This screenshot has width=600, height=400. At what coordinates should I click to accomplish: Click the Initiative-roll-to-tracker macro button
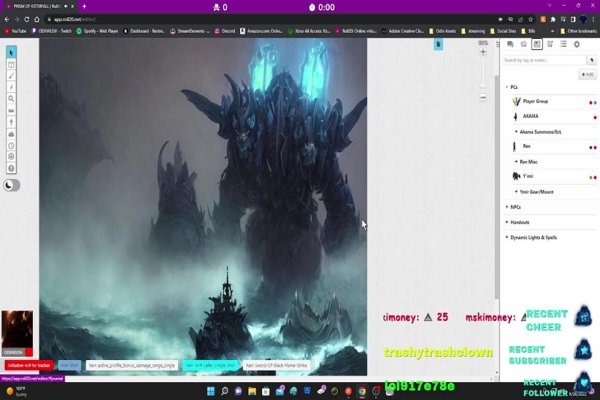click(29, 365)
